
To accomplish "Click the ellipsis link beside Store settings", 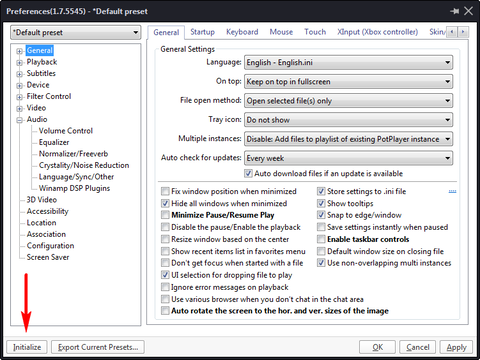I will [452, 191].
